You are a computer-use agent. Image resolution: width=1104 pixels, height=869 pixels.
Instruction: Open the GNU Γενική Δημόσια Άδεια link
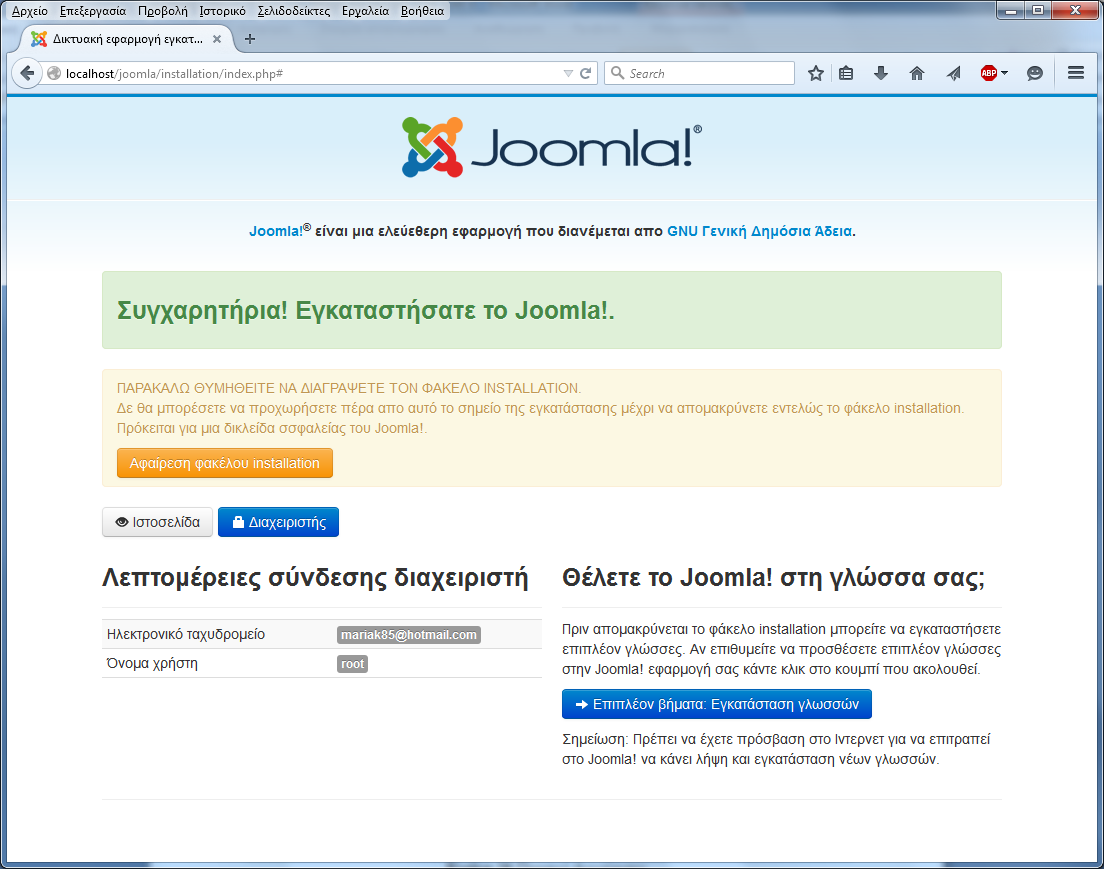(x=760, y=231)
